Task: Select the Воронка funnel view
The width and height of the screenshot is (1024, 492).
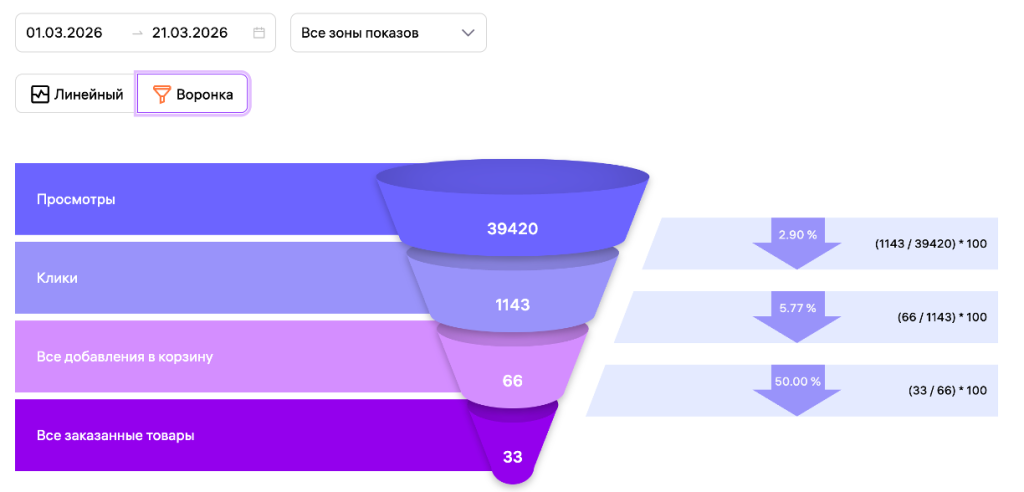Action: pyautogui.click(x=193, y=95)
